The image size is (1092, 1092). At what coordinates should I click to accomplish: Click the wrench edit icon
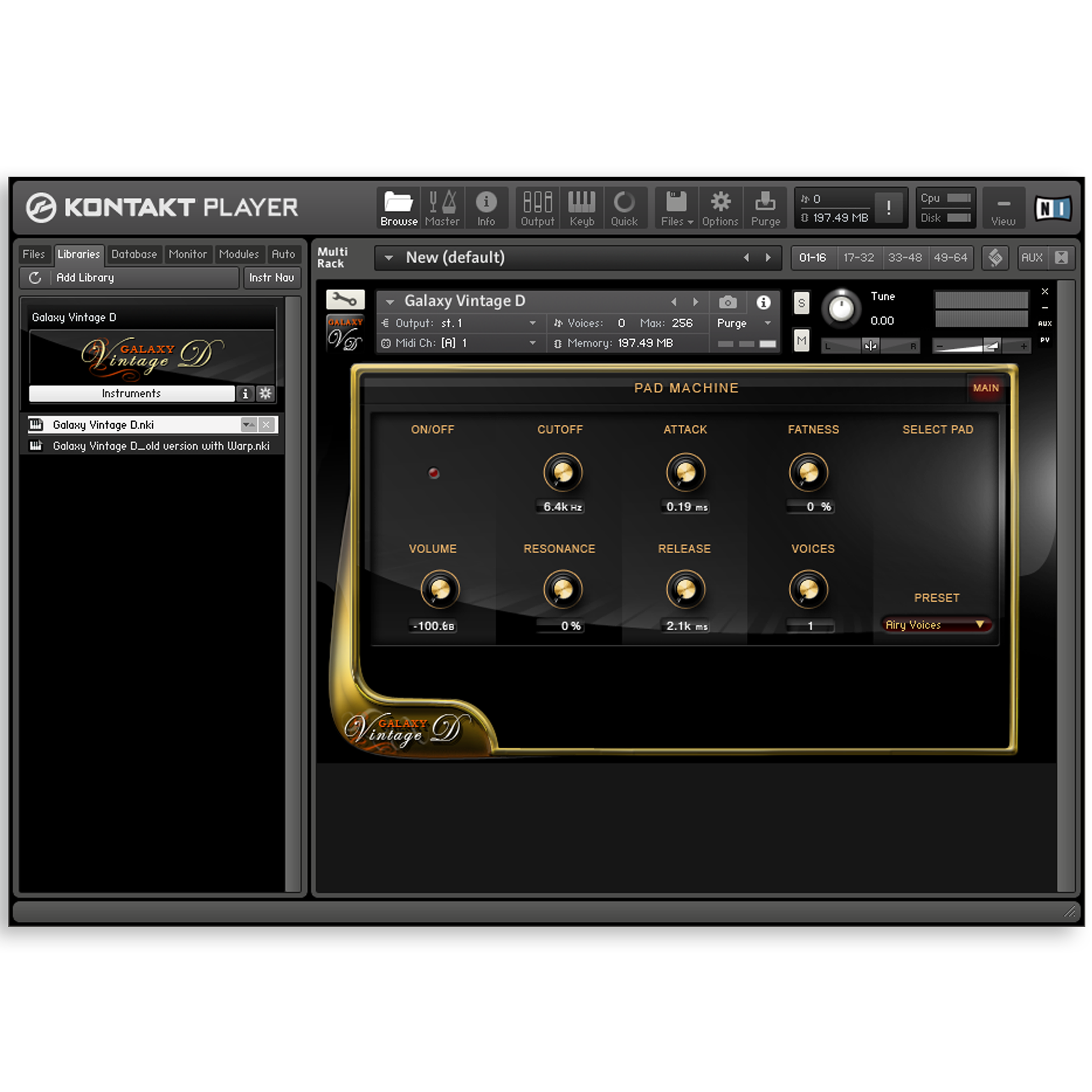pyautogui.click(x=345, y=299)
